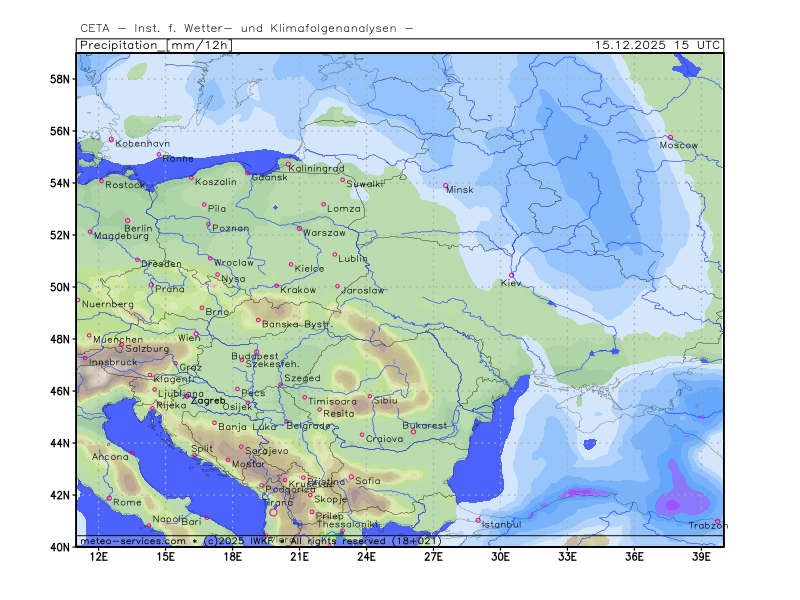This screenshot has height=600, width=800.
Task: Click the Trabzon marker at right edge
Action: click(x=717, y=521)
